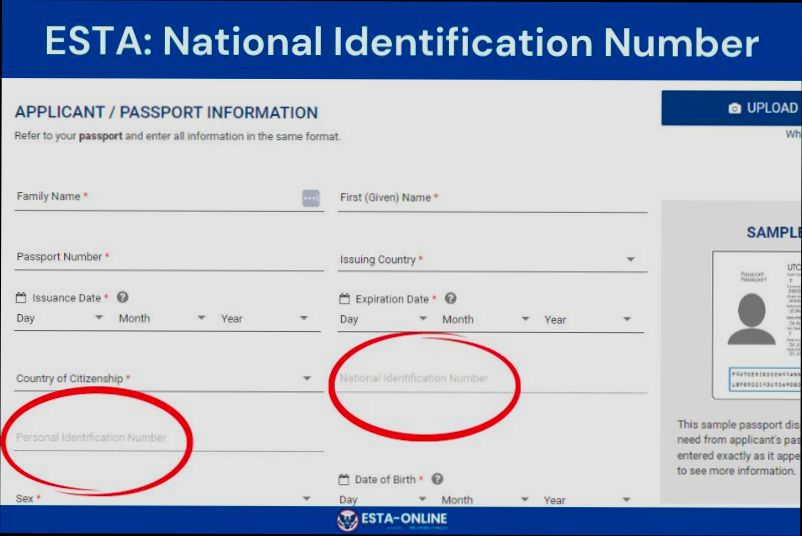The width and height of the screenshot is (802, 536).
Task: Click the Date of Birth calendar icon
Action: pyautogui.click(x=344, y=480)
